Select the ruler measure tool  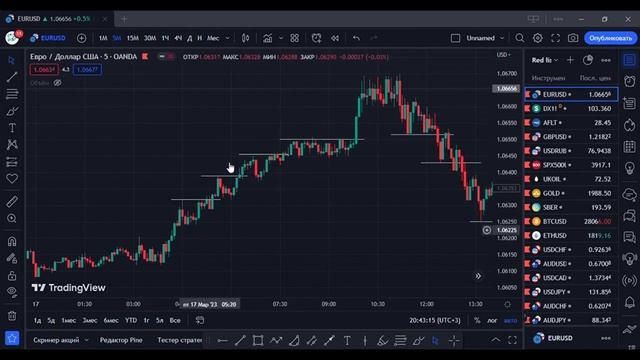click(x=12, y=201)
